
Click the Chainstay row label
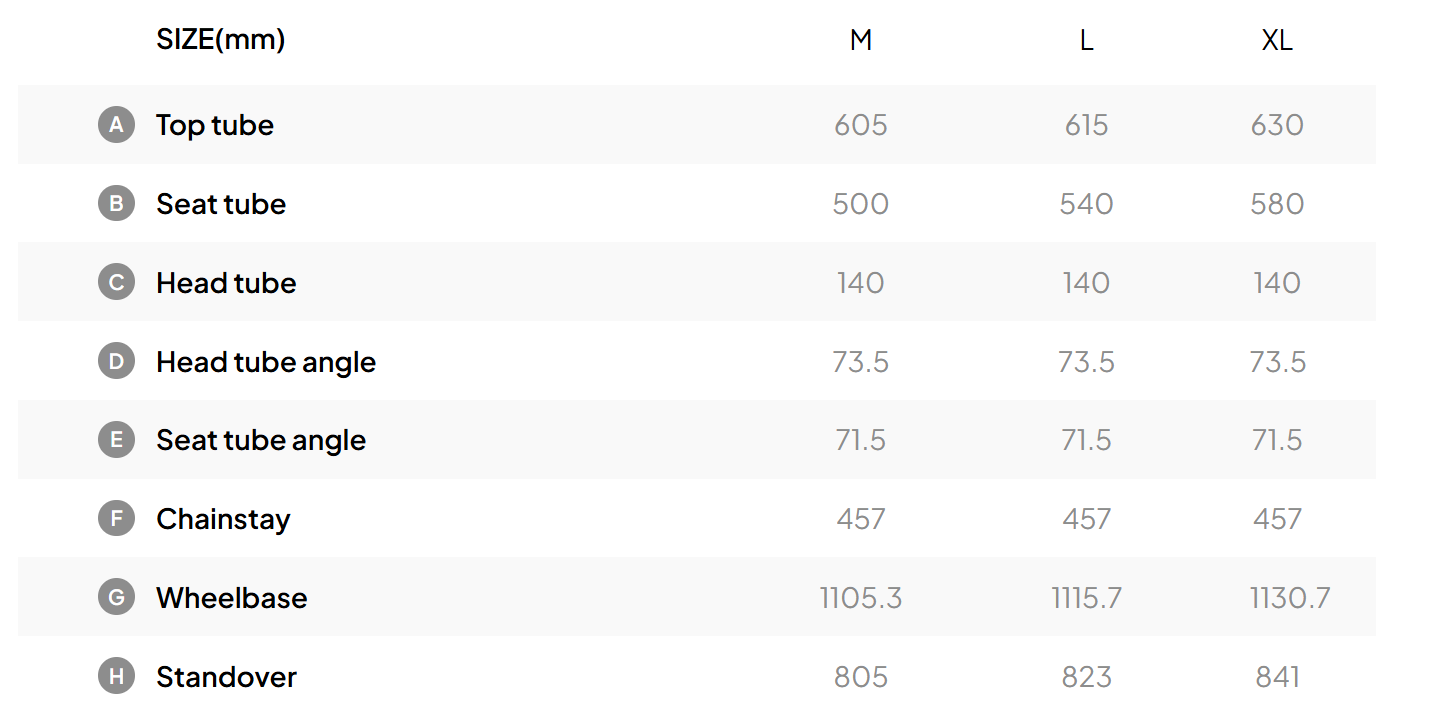click(224, 519)
